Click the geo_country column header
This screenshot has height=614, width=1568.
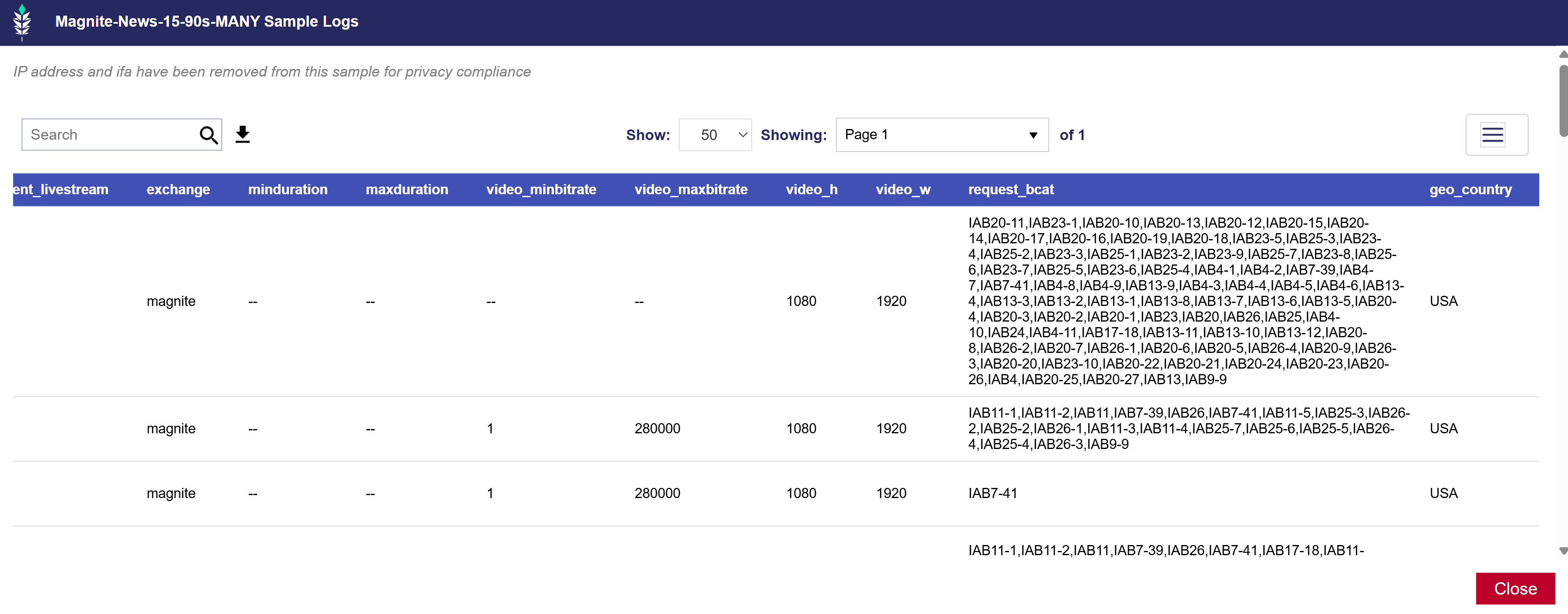[1469, 190]
